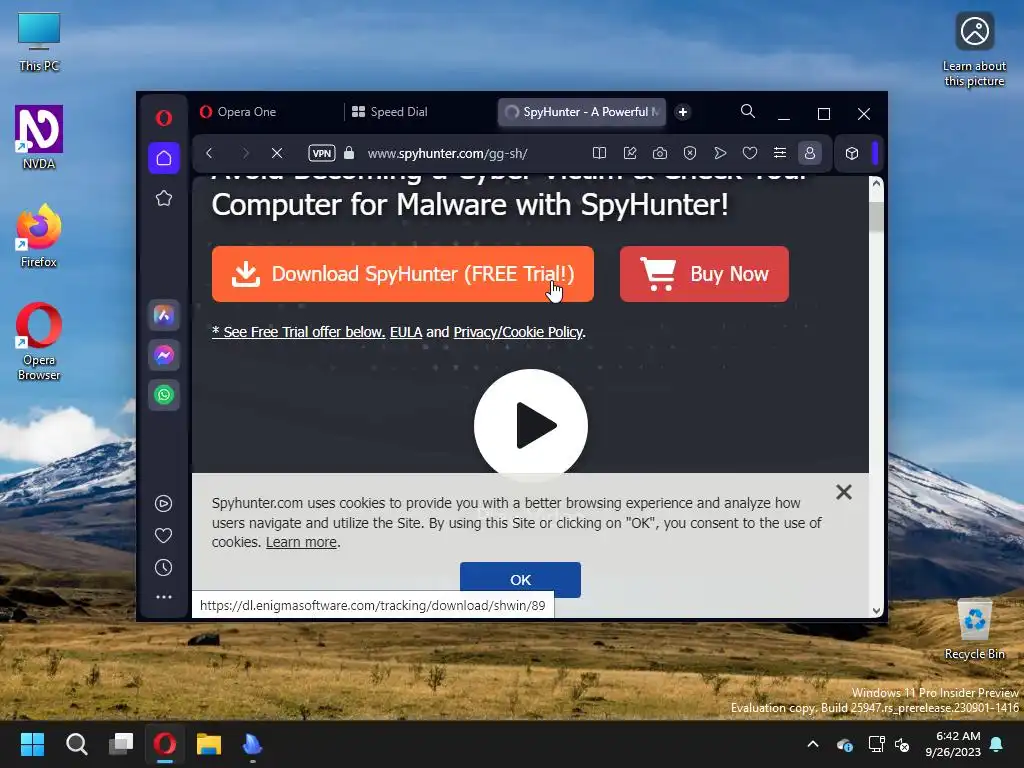The image size is (1024, 768).
Task: Add page to bookmarks heart icon
Action: pyautogui.click(x=750, y=153)
